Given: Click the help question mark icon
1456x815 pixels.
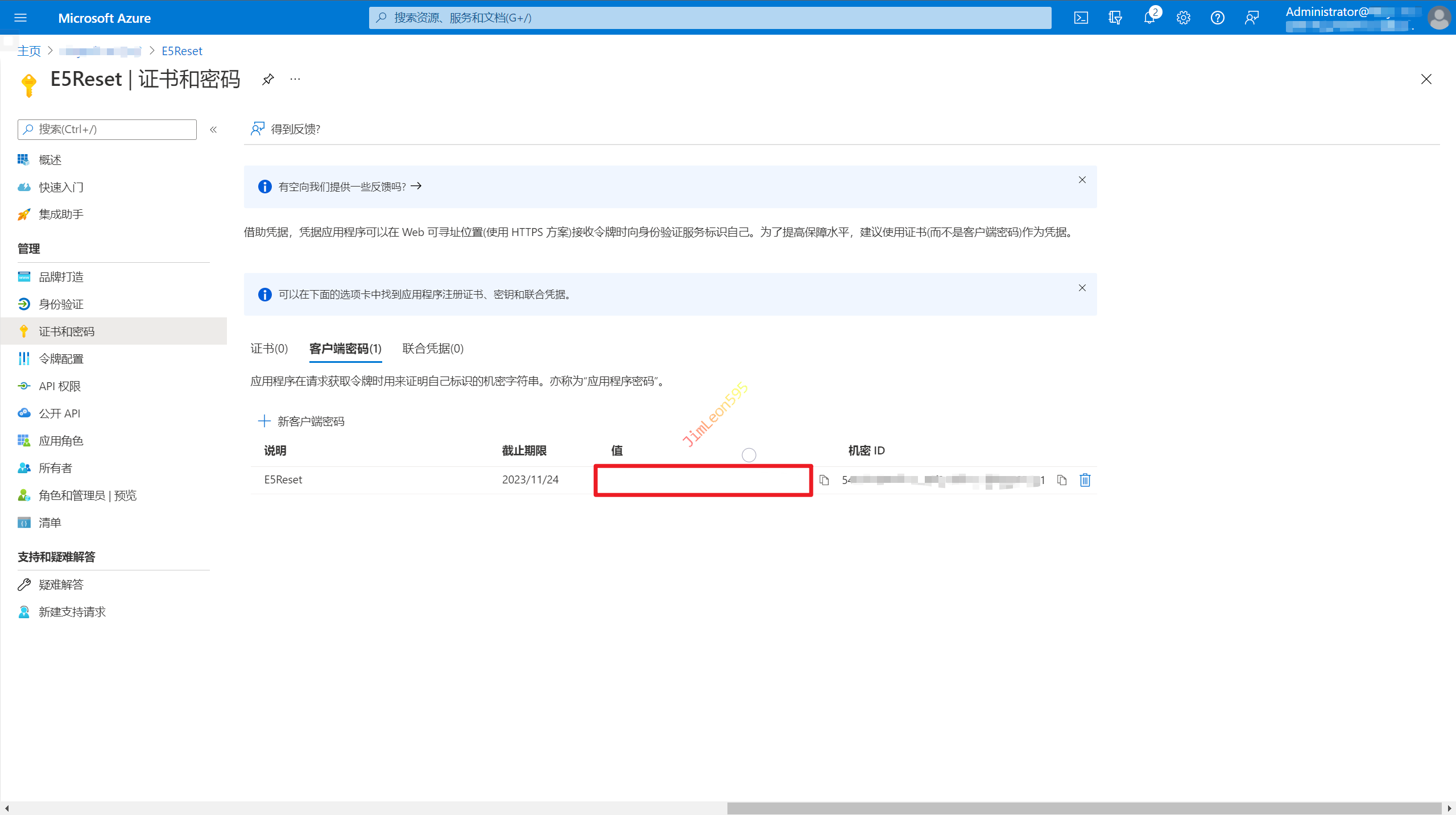Looking at the screenshot, I should point(1217,18).
